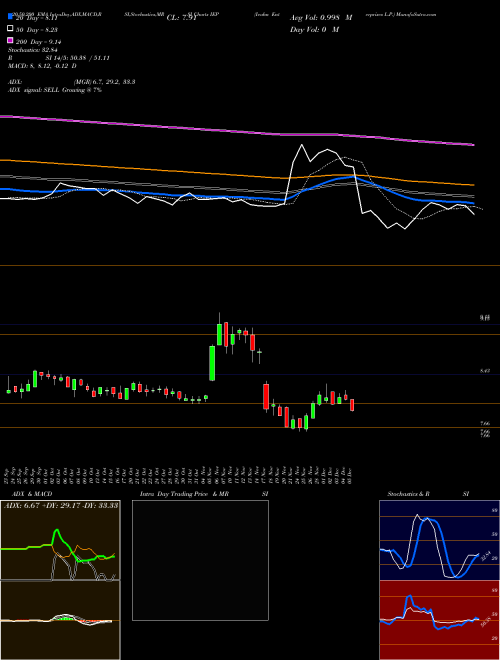Click the 7.66 price axis label

point(485,423)
